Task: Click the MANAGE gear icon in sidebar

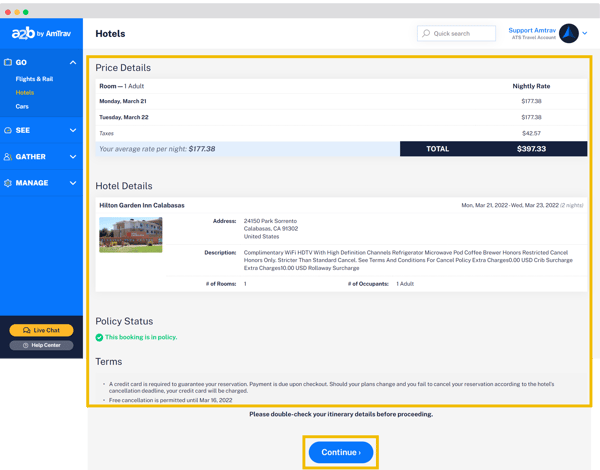Action: click(9, 184)
